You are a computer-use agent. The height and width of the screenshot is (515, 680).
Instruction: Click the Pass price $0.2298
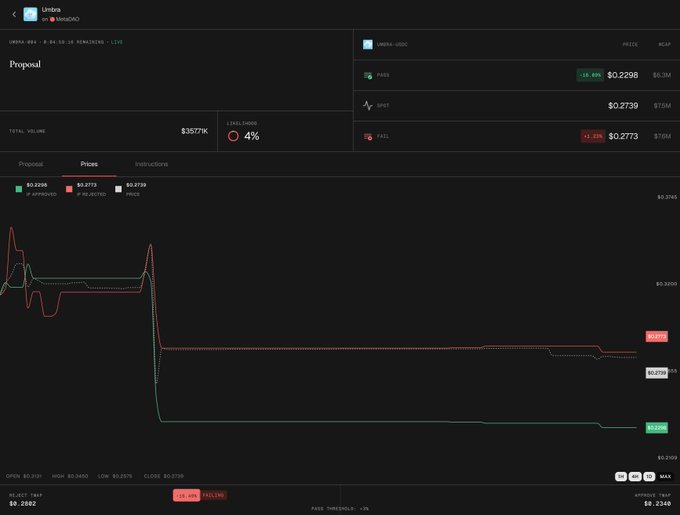click(622, 75)
